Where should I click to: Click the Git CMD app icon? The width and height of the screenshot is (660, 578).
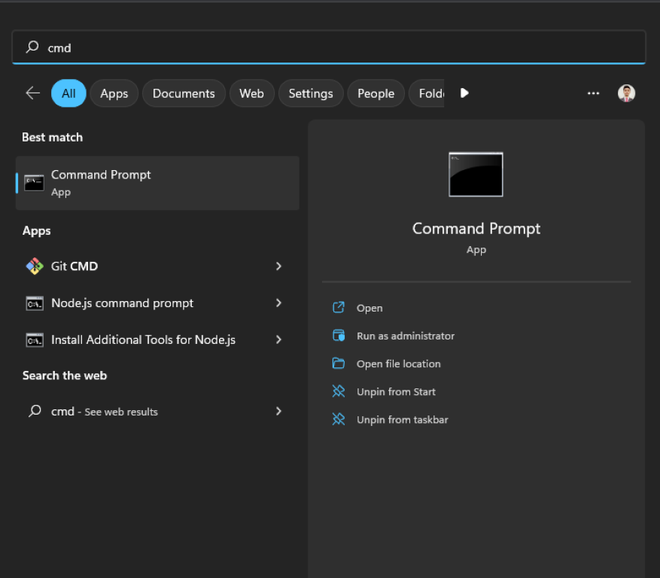(34, 266)
